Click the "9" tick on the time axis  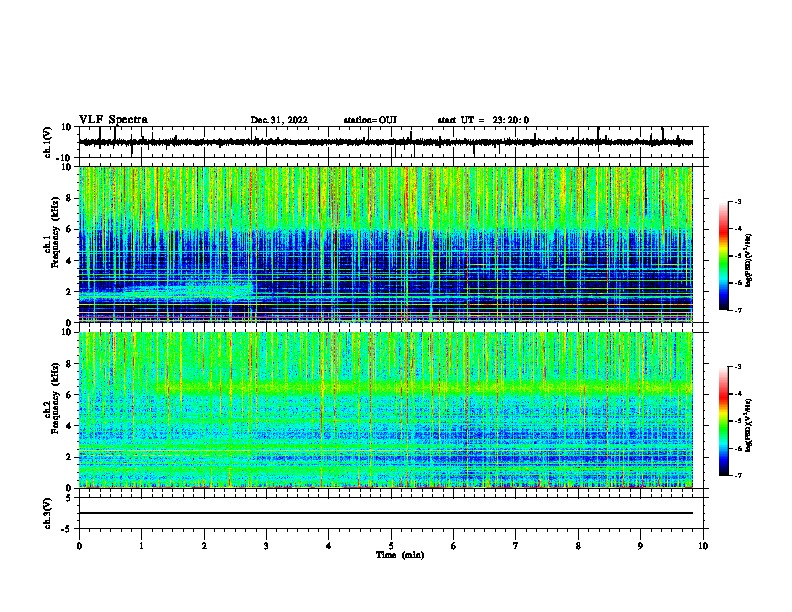pyautogui.click(x=640, y=546)
